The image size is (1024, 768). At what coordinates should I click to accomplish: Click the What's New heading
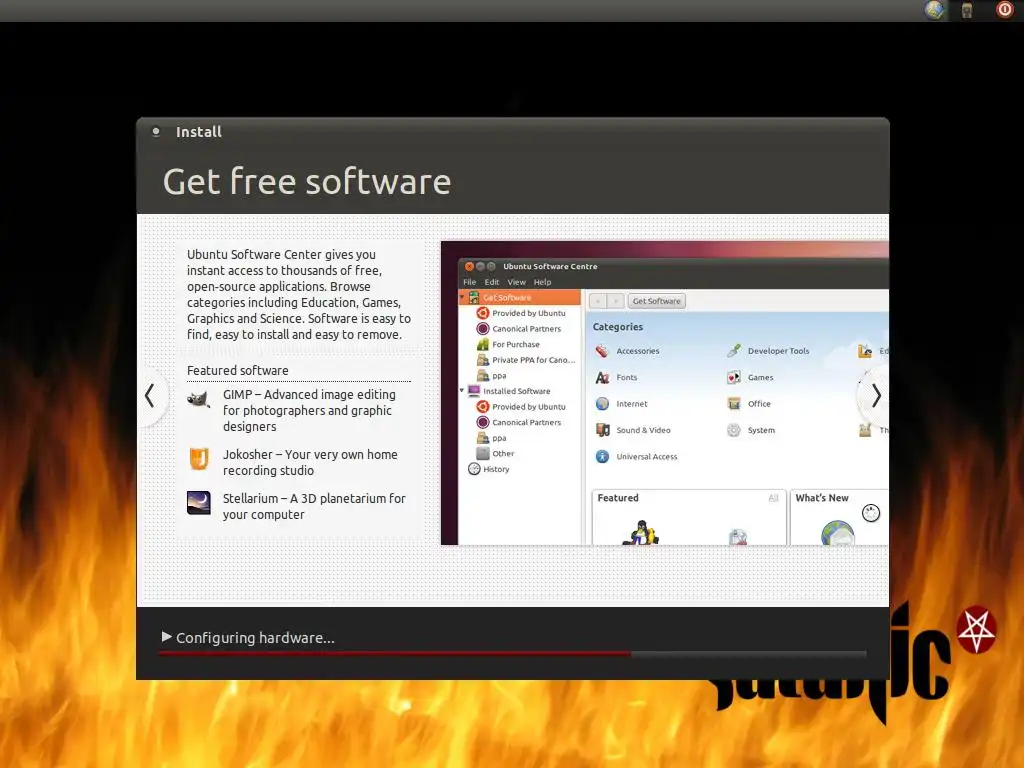click(822, 498)
